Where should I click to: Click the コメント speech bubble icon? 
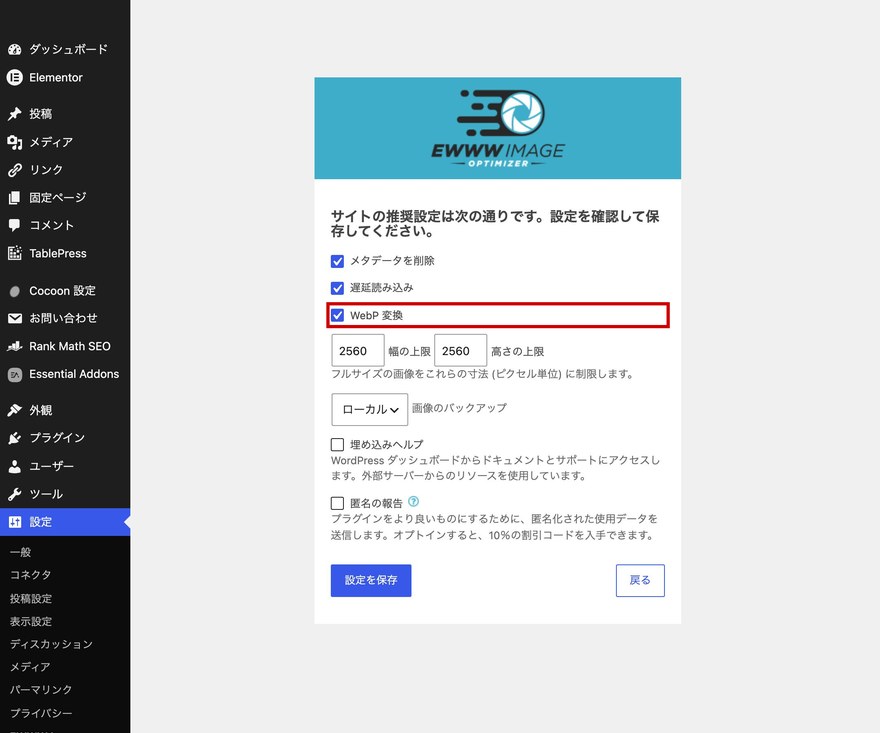coord(15,225)
